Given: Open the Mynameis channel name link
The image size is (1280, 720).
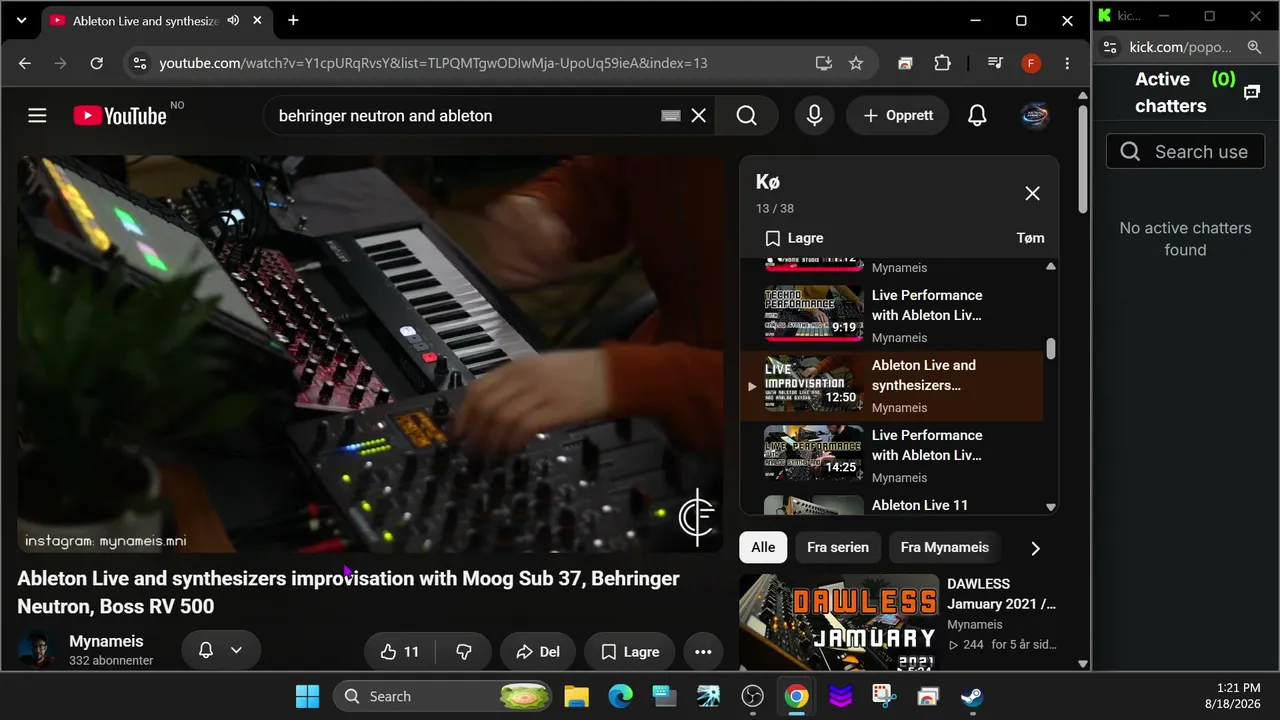Looking at the screenshot, I should click(x=106, y=641).
